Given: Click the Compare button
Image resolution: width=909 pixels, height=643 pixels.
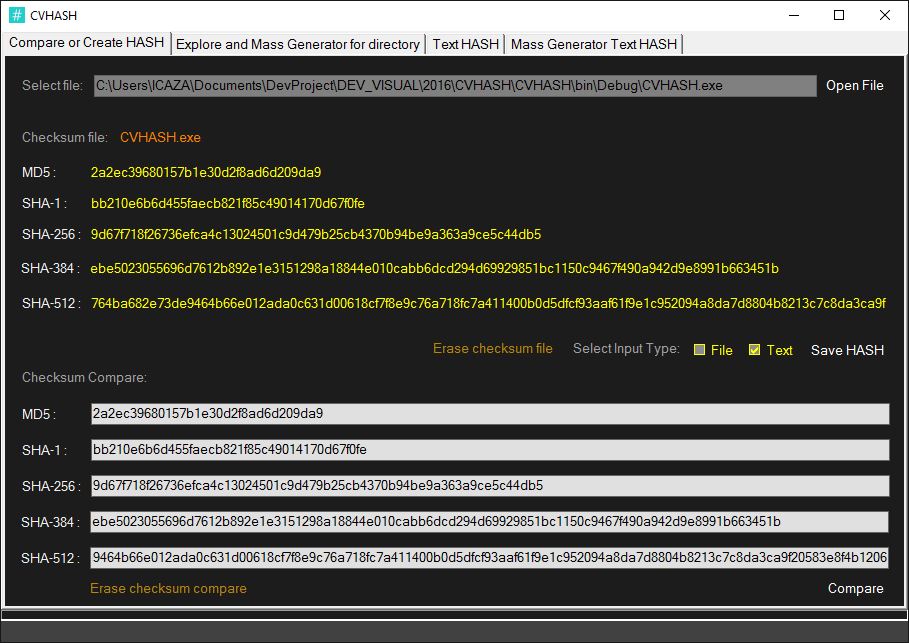Looking at the screenshot, I should (x=855, y=588).
